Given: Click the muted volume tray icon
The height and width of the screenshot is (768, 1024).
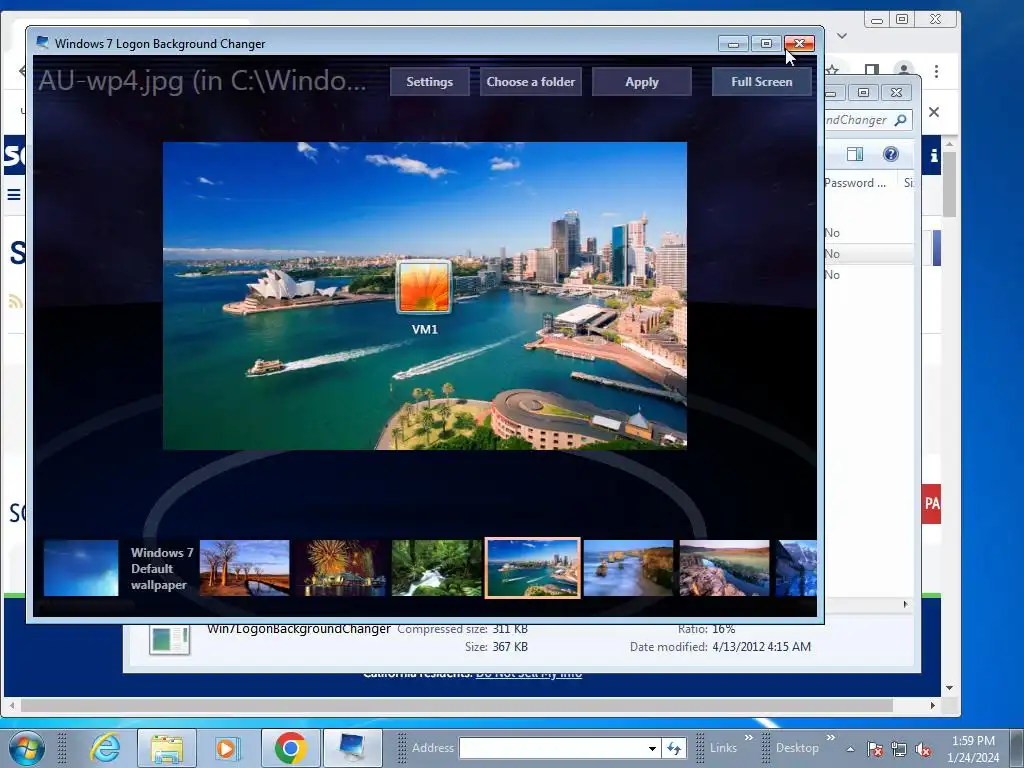Looking at the screenshot, I should 923,749.
